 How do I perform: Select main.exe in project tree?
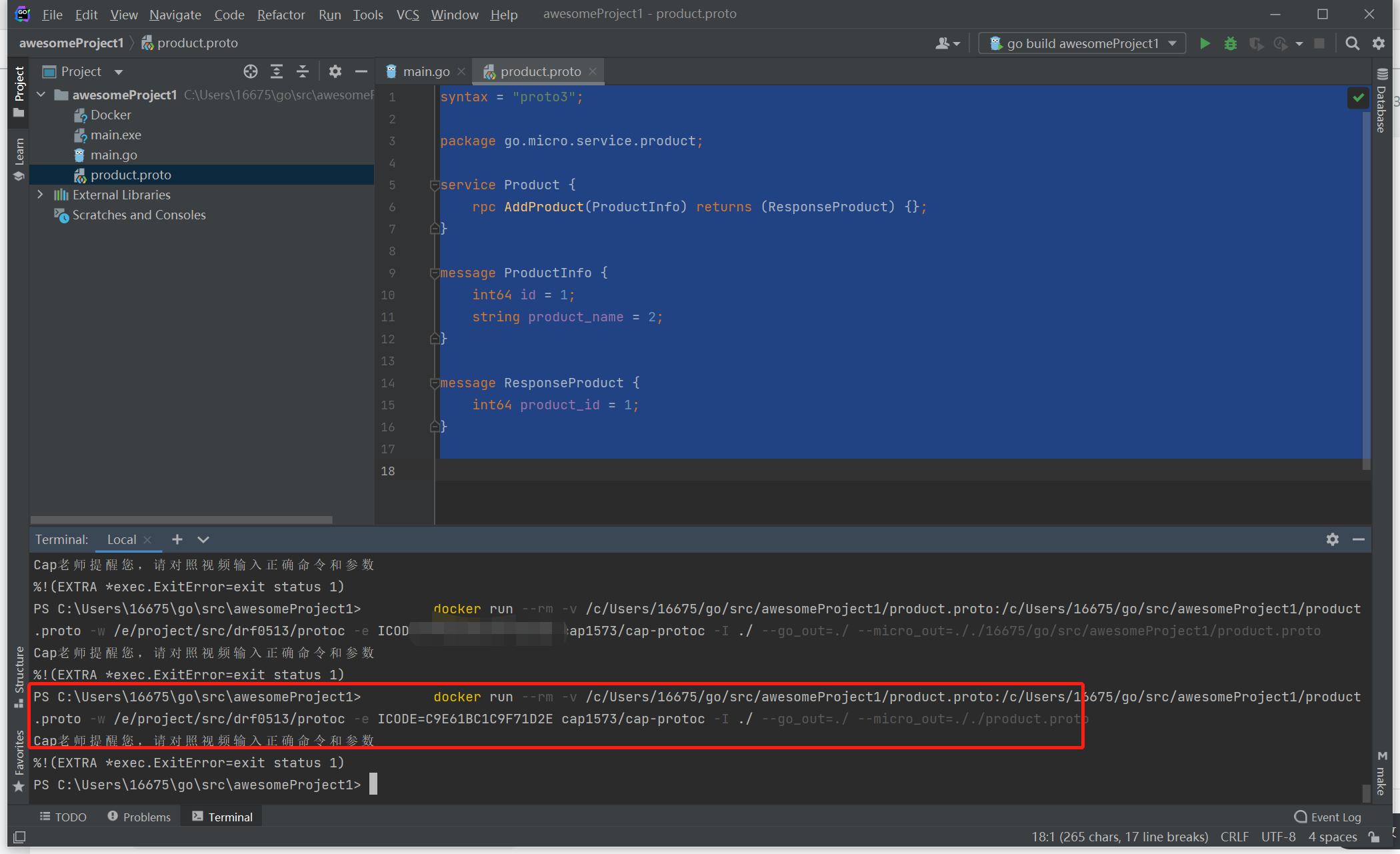coord(115,135)
